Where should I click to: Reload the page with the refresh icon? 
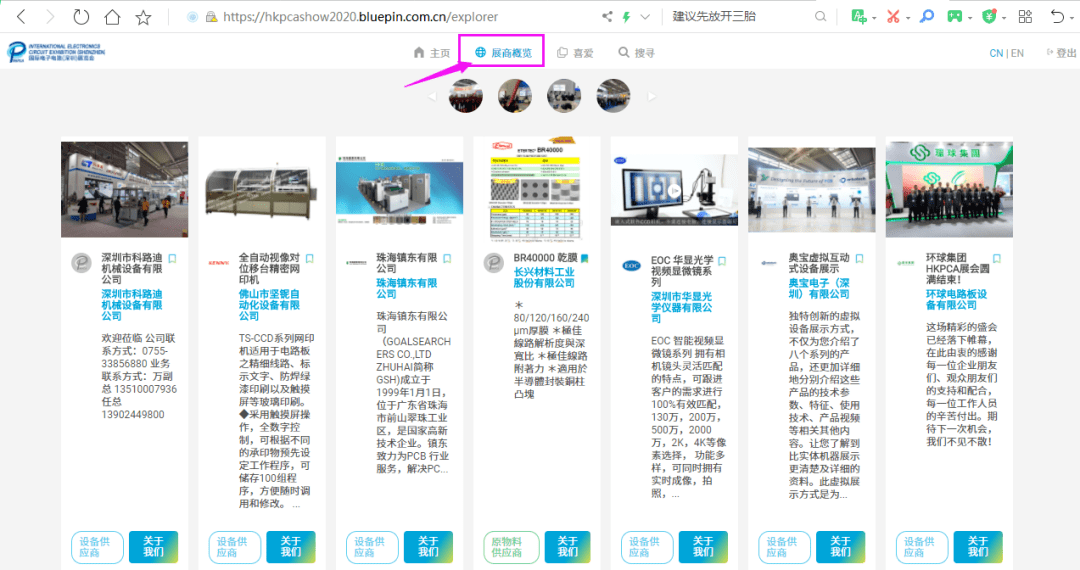pyautogui.click(x=81, y=17)
